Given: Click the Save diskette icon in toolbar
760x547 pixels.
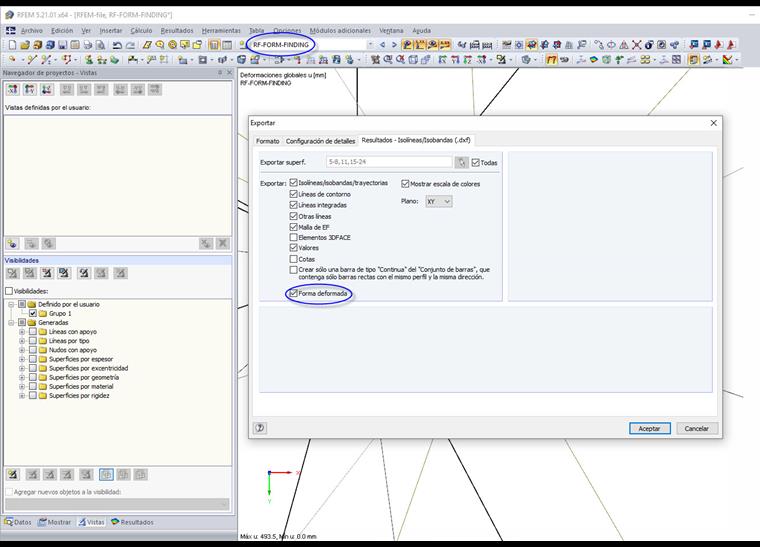Looking at the screenshot, I should point(63,45).
